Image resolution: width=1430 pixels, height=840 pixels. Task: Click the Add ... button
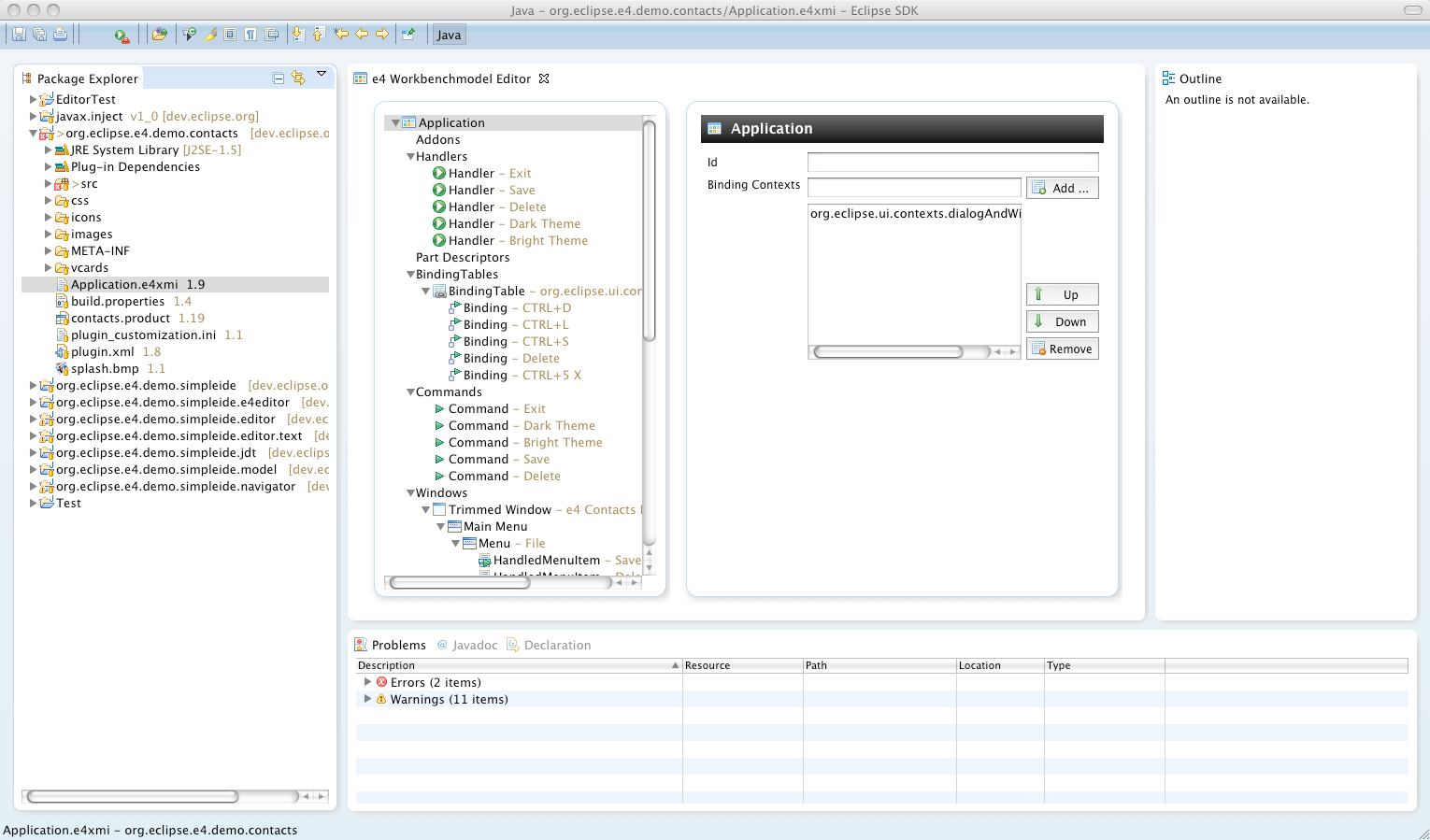pyautogui.click(x=1063, y=188)
